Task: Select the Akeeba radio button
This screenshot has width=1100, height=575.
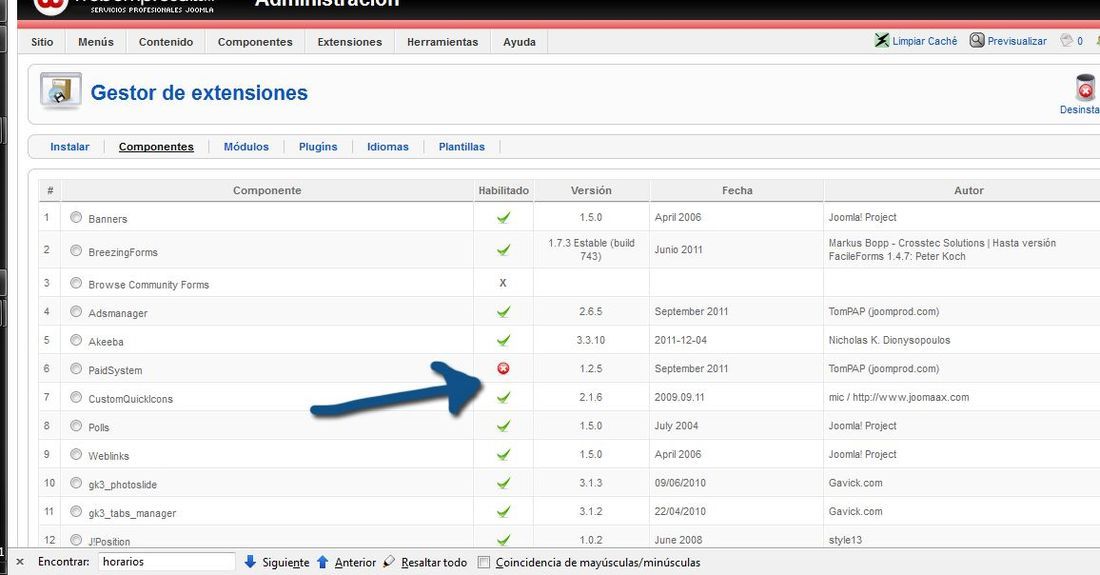Action: 76,340
